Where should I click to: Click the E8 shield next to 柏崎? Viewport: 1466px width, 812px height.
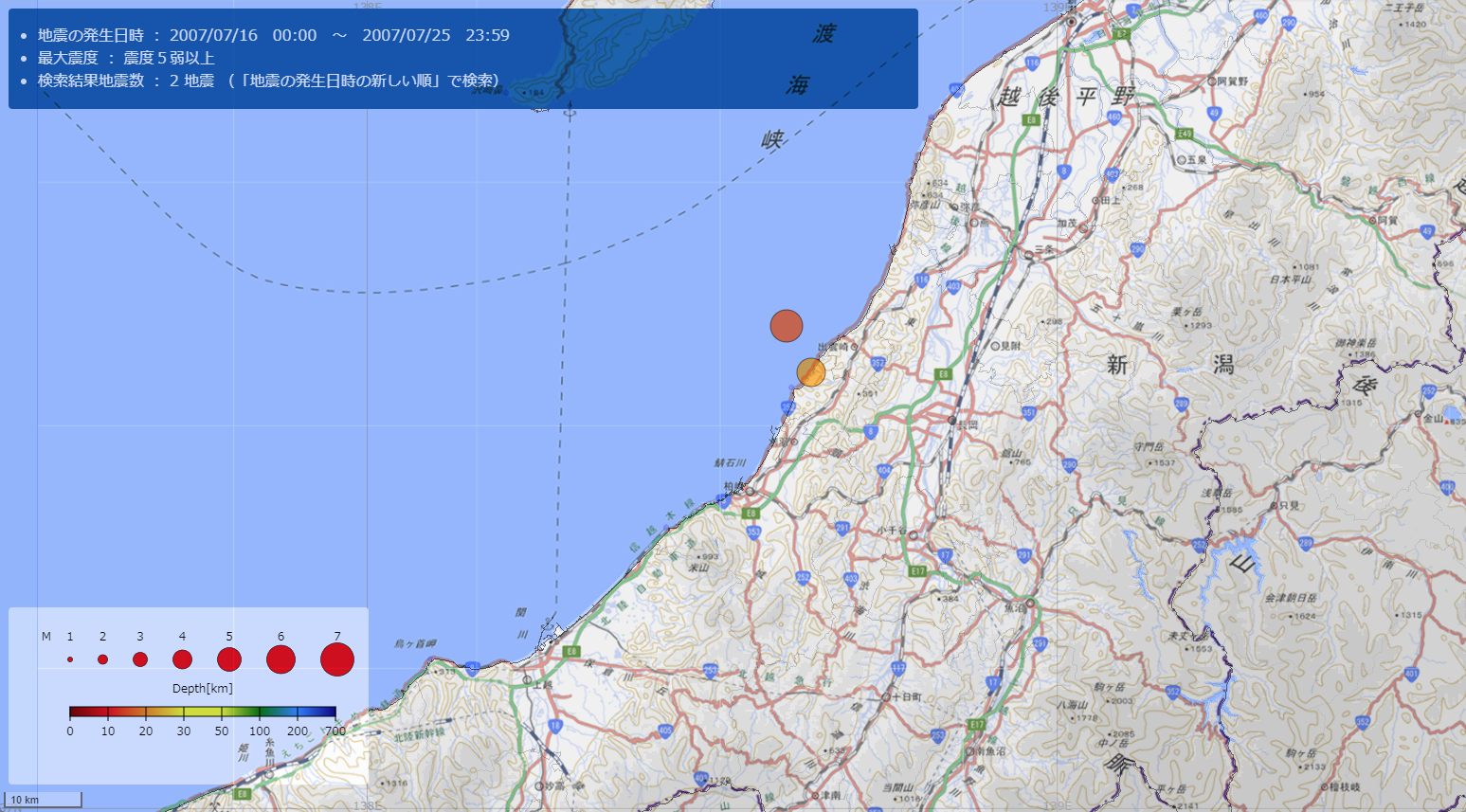tap(751, 514)
